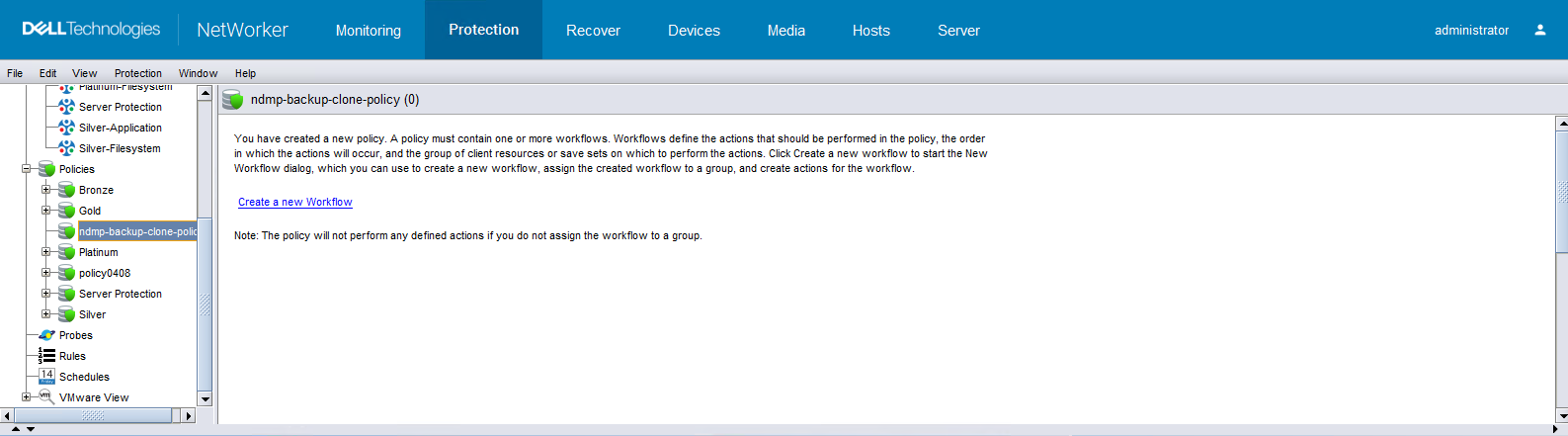Click the administrator username label
Viewport: 1568px width, 436px height.
[x=1471, y=31]
